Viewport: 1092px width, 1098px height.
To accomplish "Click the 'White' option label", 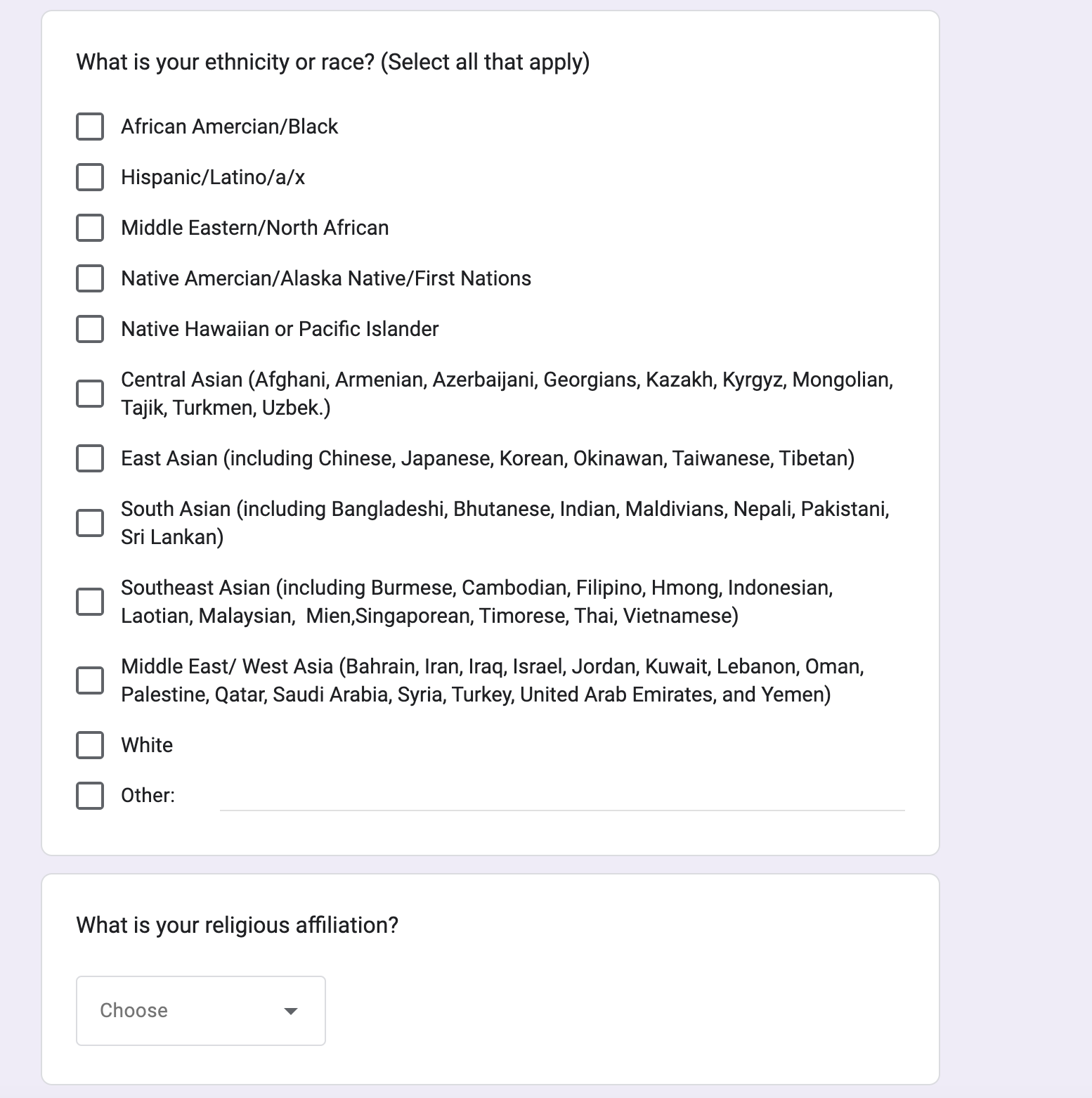I will tap(147, 745).
